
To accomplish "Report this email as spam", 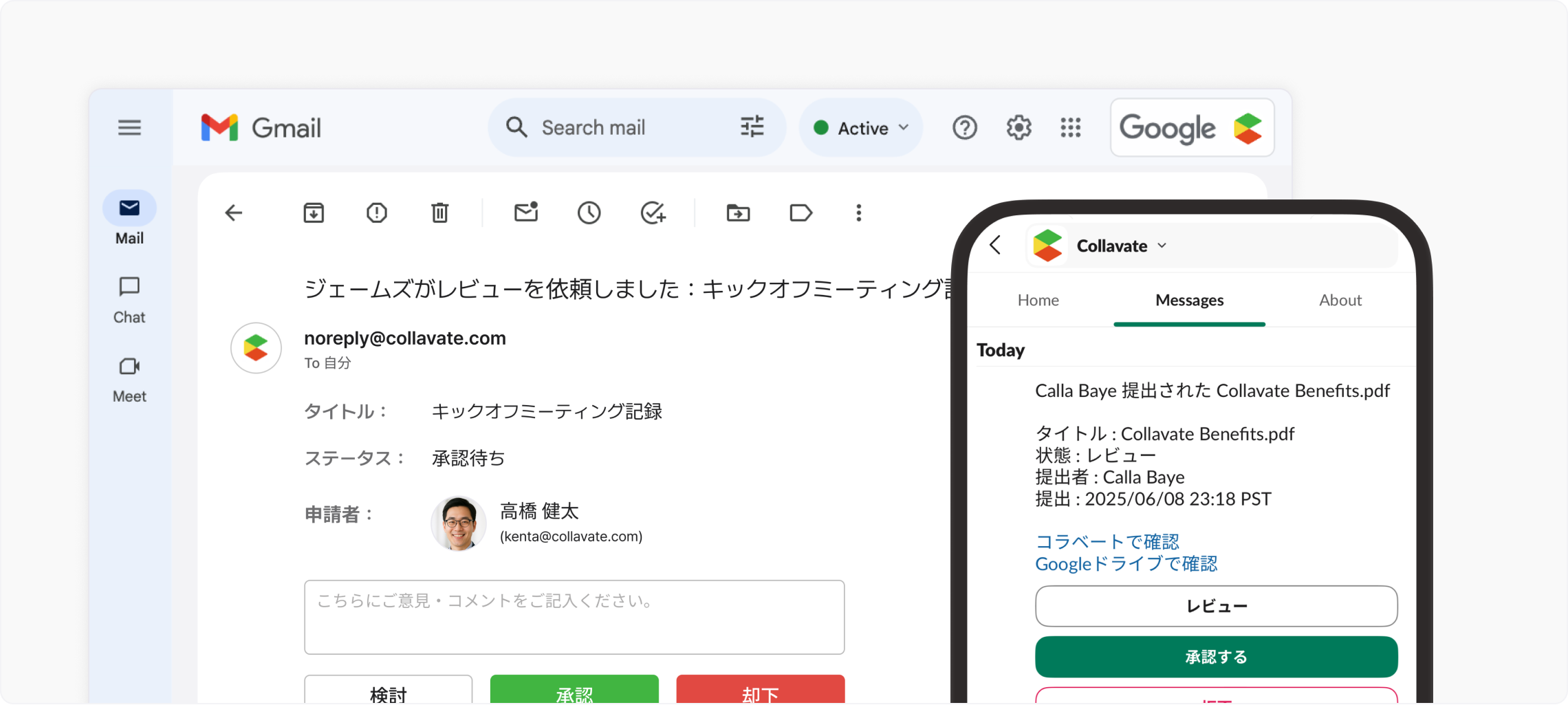I will pyautogui.click(x=377, y=213).
